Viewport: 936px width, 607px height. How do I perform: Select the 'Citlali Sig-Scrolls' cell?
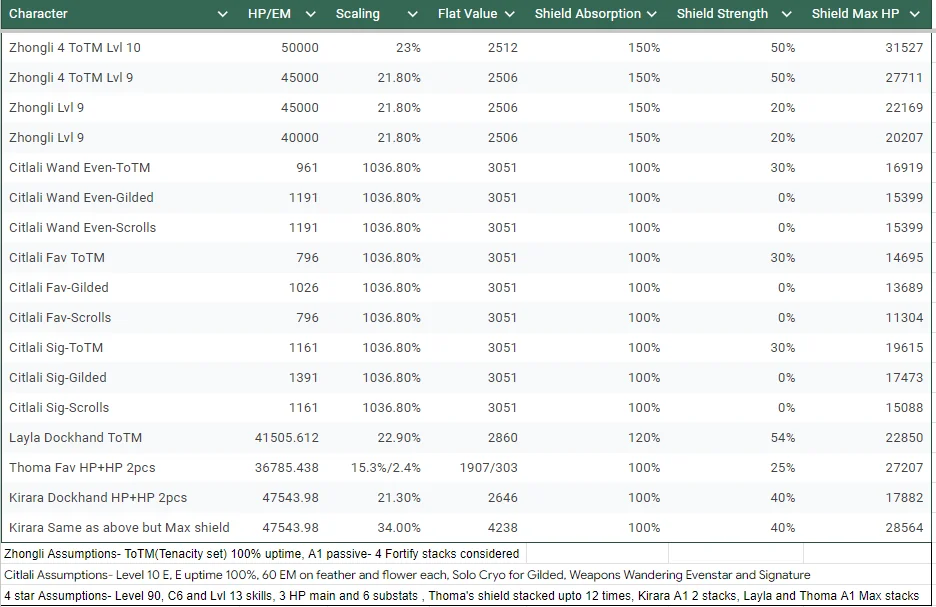click(x=59, y=408)
